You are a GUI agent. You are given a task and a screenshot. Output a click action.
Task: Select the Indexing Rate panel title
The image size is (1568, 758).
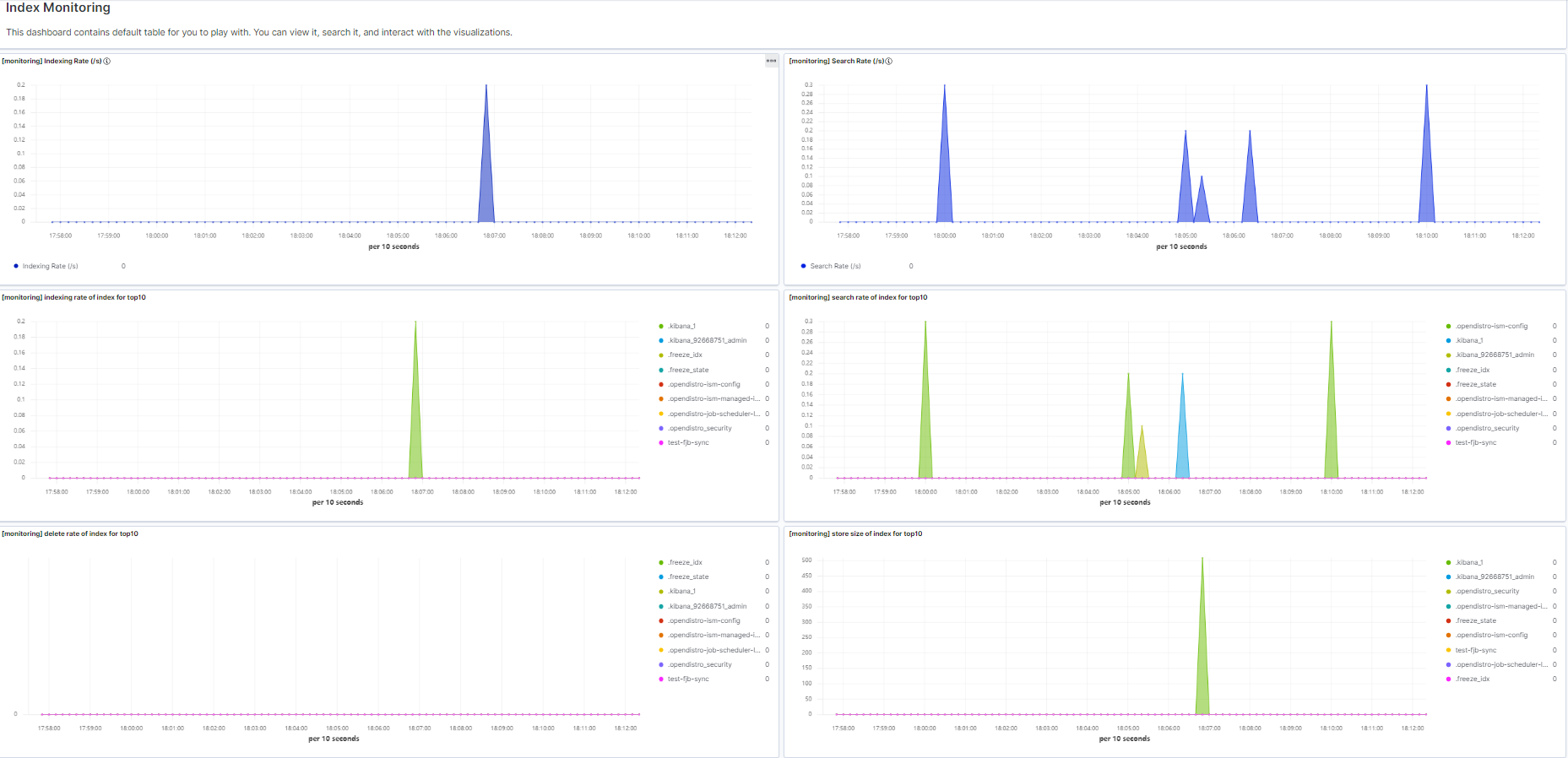(52, 61)
